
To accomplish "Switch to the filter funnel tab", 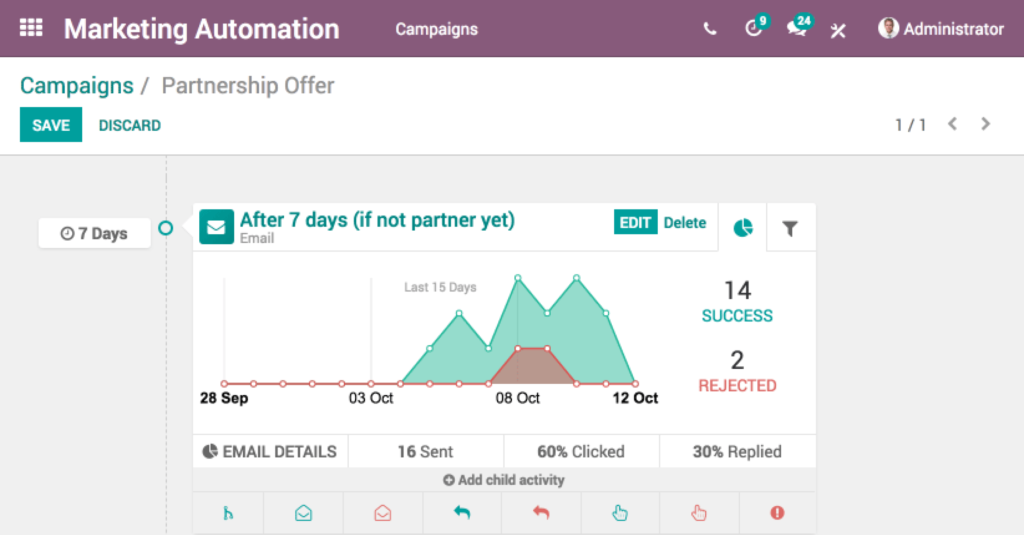I will pyautogui.click(x=790, y=228).
